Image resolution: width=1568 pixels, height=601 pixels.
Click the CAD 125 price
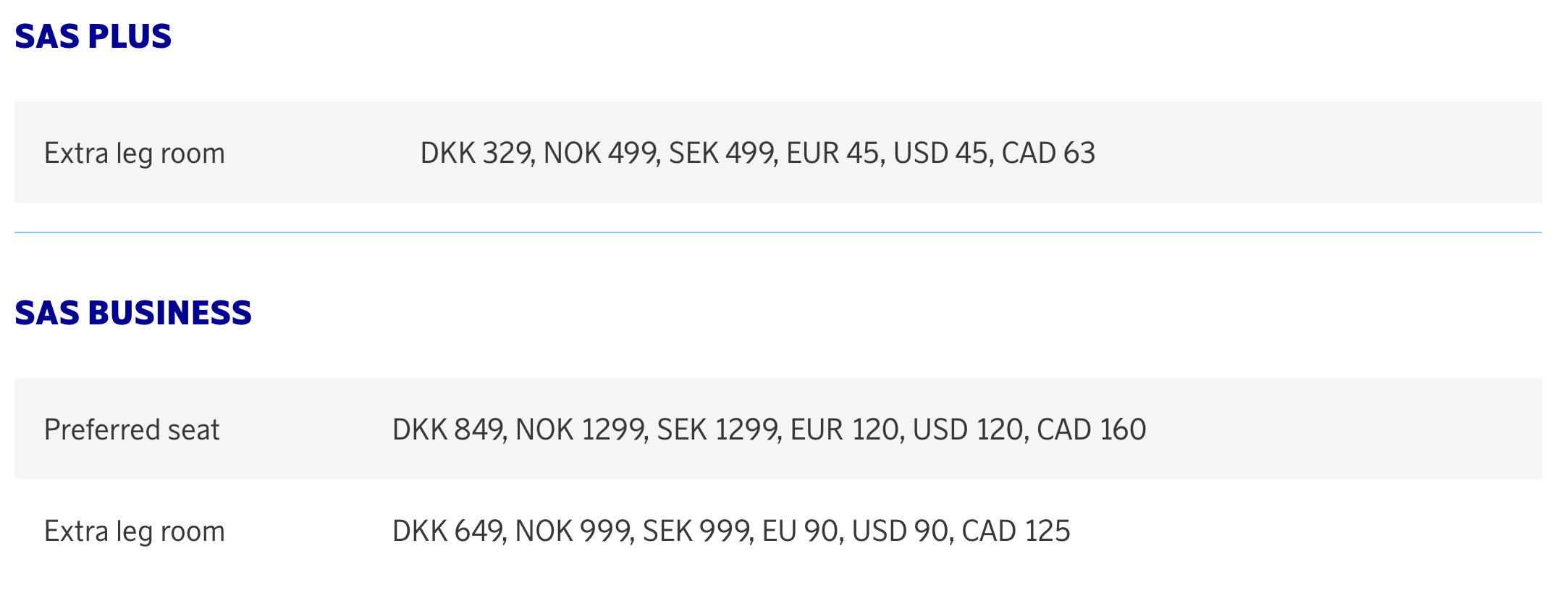coord(1016,531)
